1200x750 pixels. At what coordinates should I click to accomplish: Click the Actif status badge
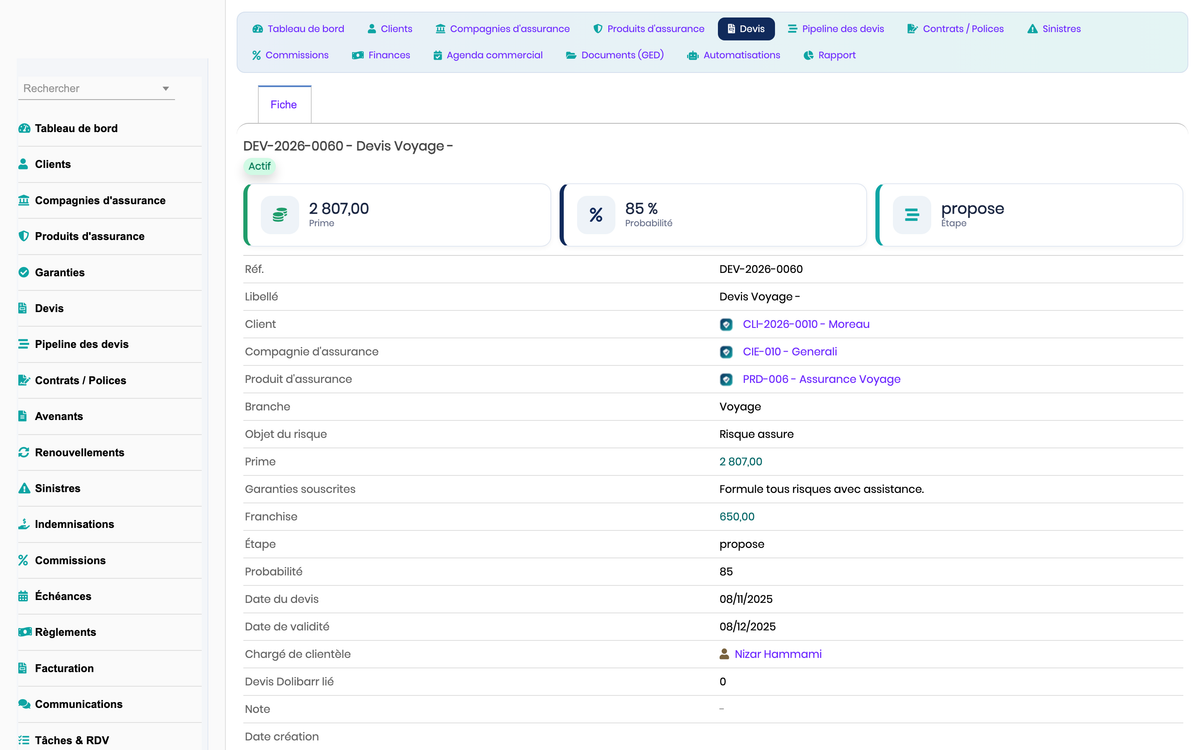point(260,167)
